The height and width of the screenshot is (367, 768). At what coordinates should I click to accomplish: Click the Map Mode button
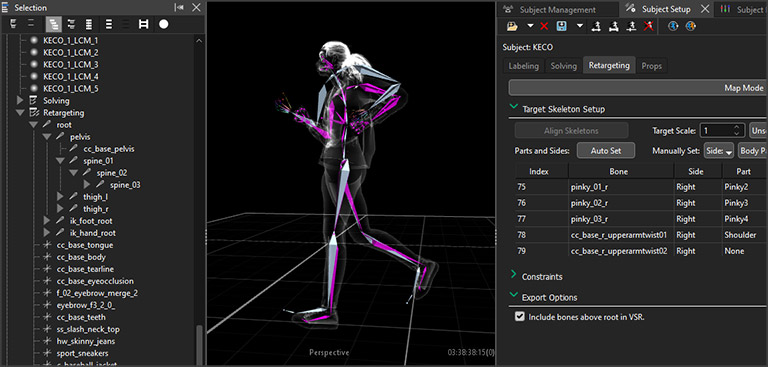638,88
